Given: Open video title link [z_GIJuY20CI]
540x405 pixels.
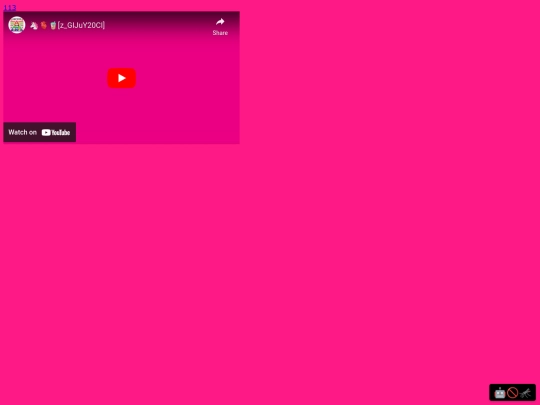Looking at the screenshot, I should click(x=68, y=25).
